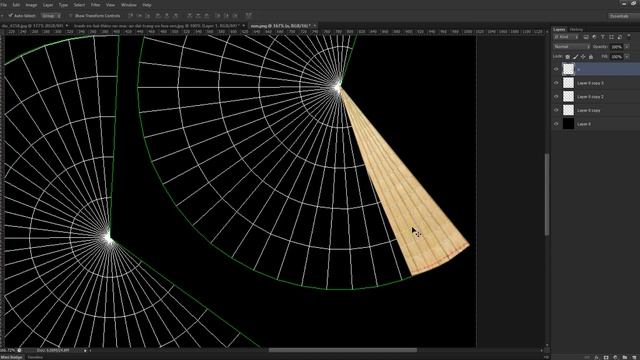Click the Opacity value field

[x=616, y=47]
